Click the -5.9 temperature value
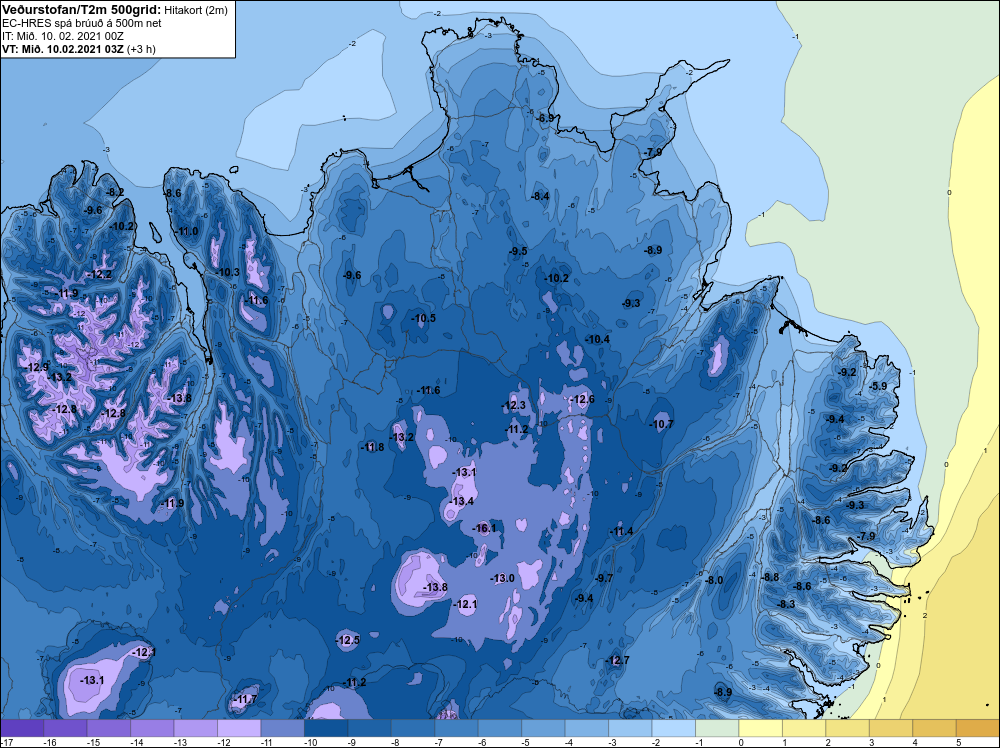The height and width of the screenshot is (748, 1000). (878, 386)
